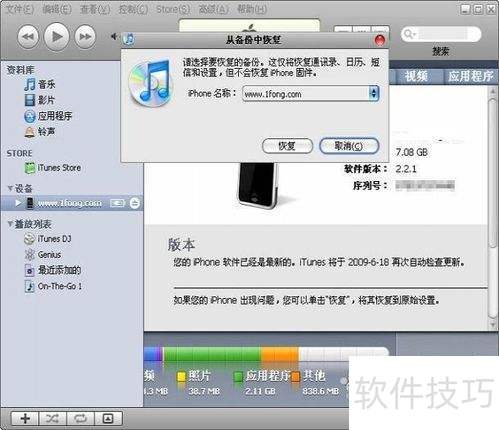Click the add playlist plus button
This screenshot has width=499, height=430.
(25, 418)
